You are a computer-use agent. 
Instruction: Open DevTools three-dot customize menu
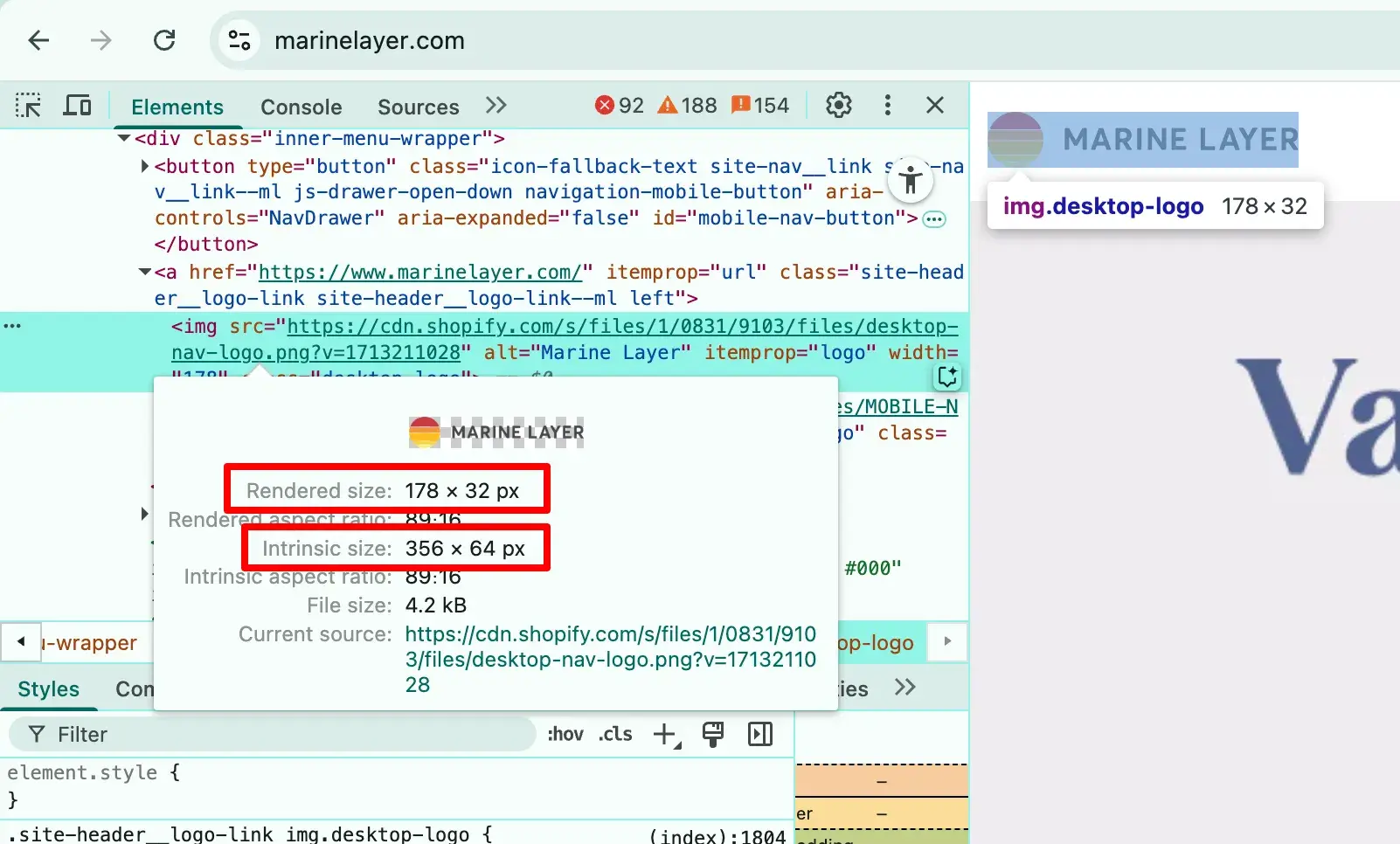click(x=888, y=106)
